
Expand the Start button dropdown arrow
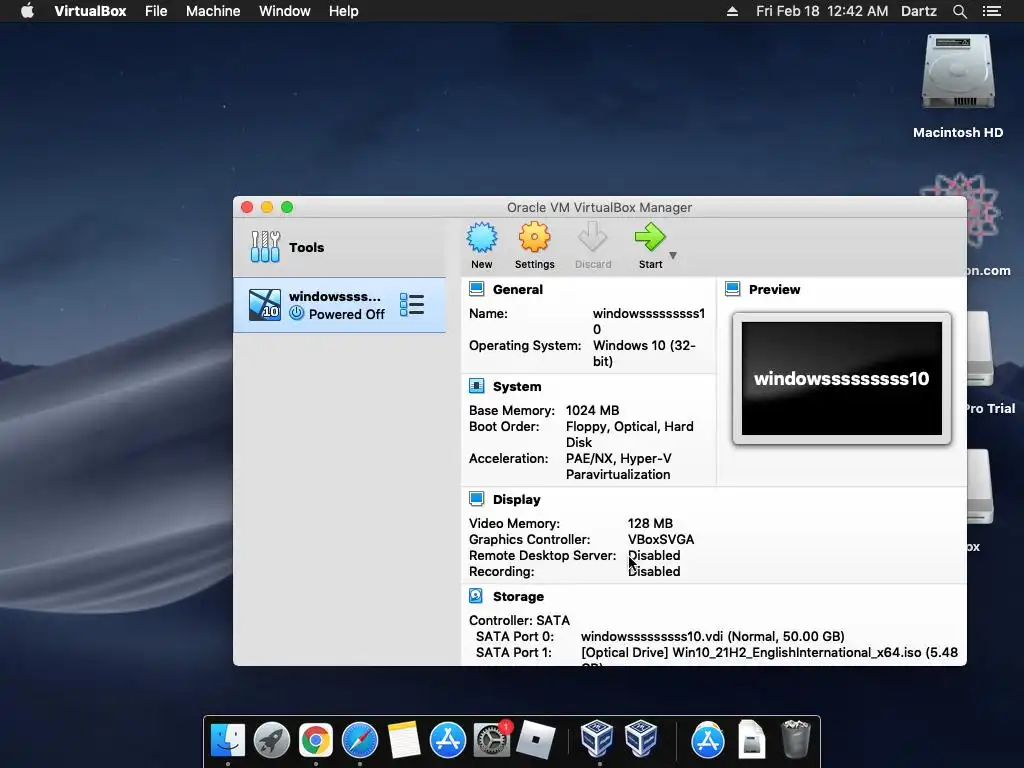[673, 255]
